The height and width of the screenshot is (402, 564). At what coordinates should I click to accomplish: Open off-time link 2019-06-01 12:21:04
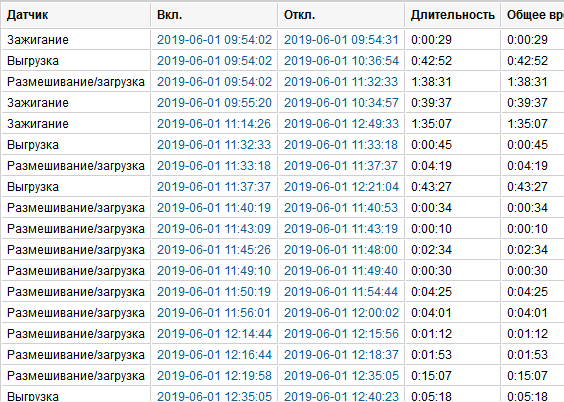(x=341, y=187)
